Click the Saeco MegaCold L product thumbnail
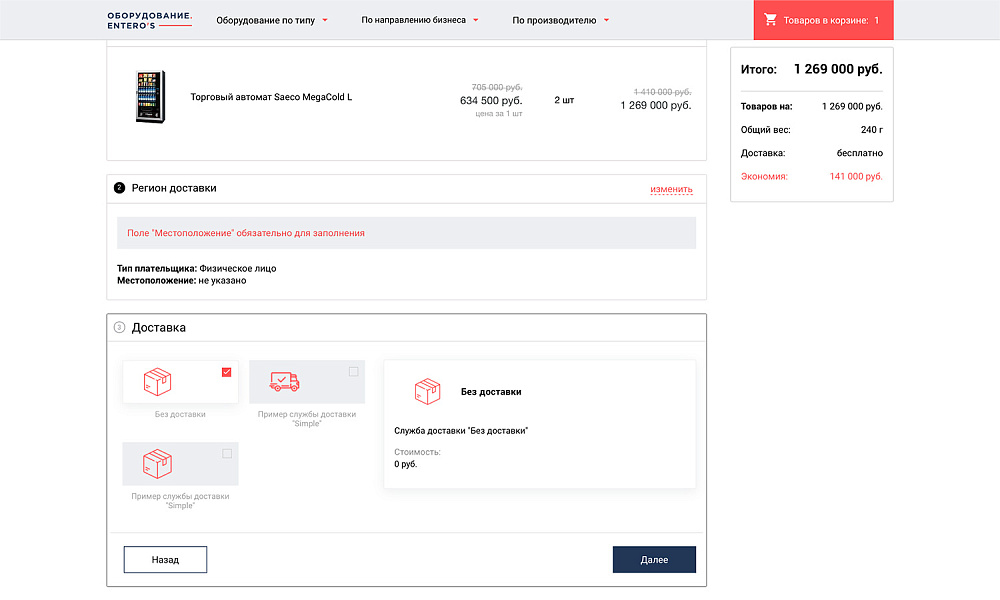Screen dimensions: 1000x600 149,97
